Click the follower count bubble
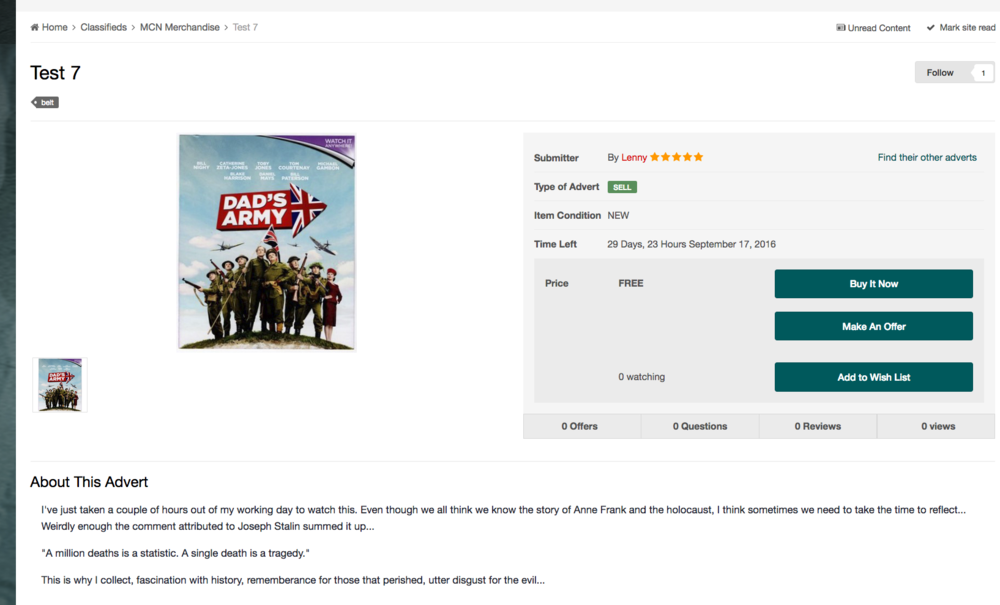The height and width of the screenshot is (605, 1000). (x=983, y=73)
